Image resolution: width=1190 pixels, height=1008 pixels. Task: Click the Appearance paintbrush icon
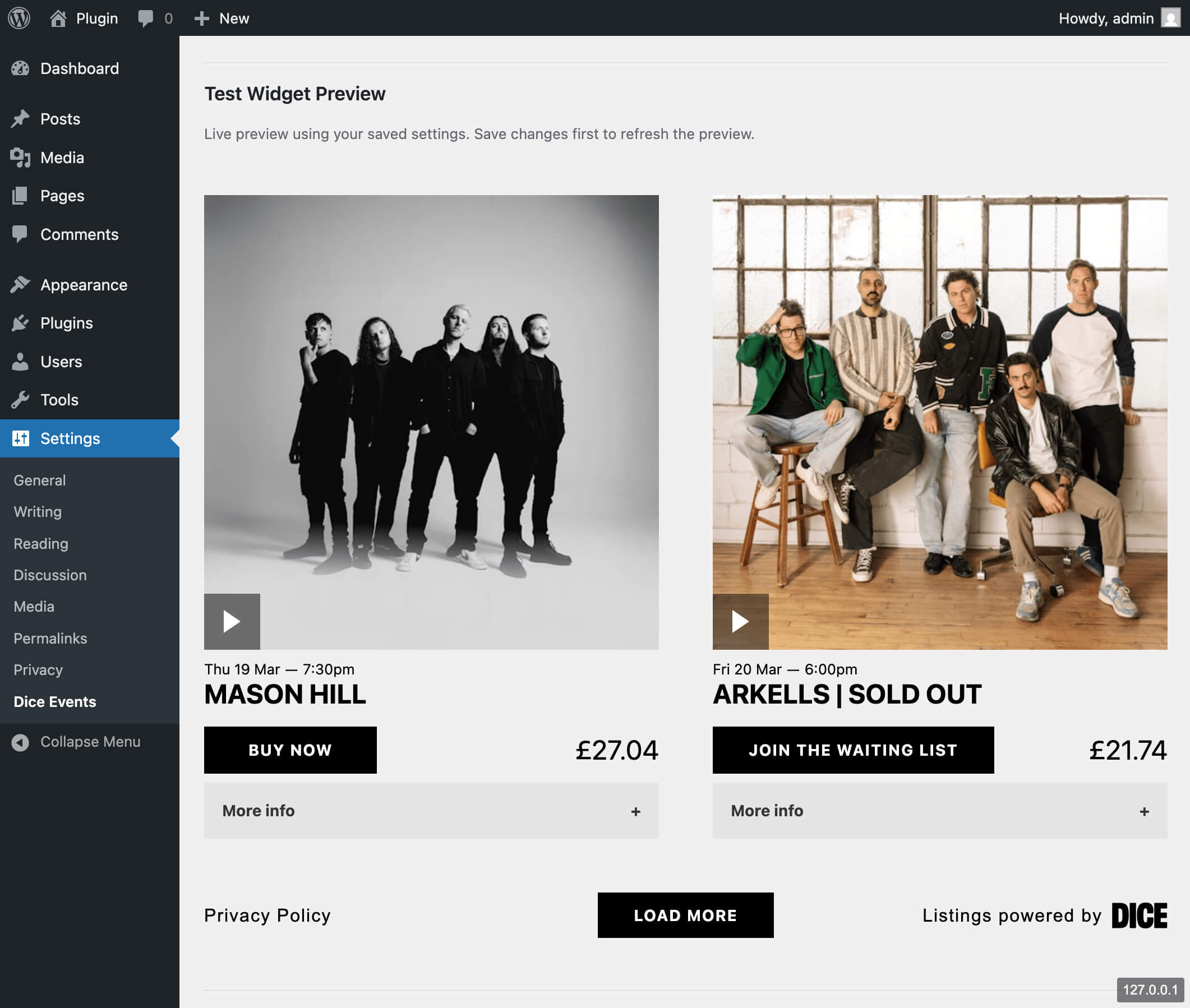tap(21, 284)
